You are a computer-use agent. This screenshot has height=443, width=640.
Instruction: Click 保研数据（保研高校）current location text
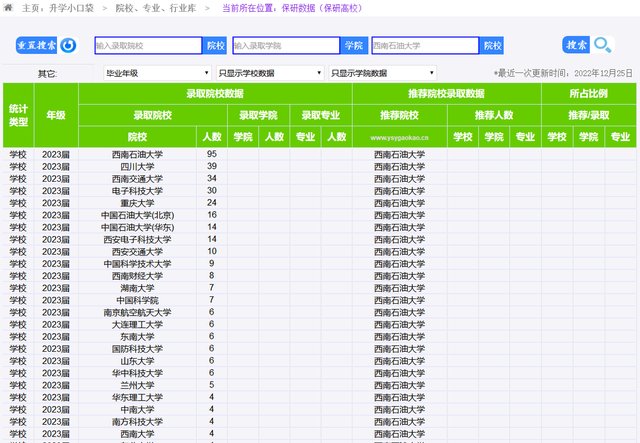click(x=322, y=8)
